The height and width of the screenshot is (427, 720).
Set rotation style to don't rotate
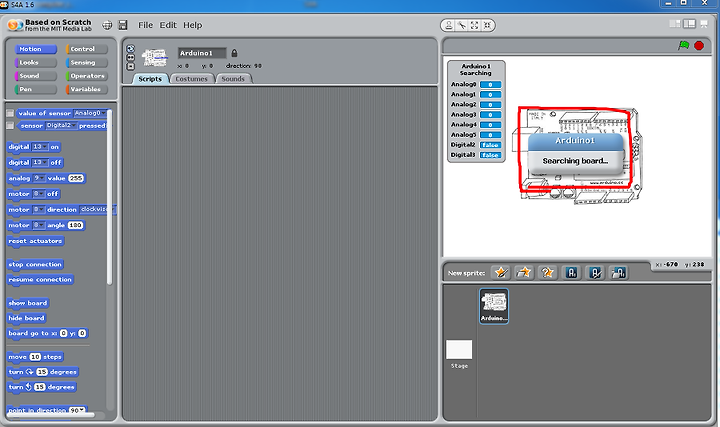[130, 66]
